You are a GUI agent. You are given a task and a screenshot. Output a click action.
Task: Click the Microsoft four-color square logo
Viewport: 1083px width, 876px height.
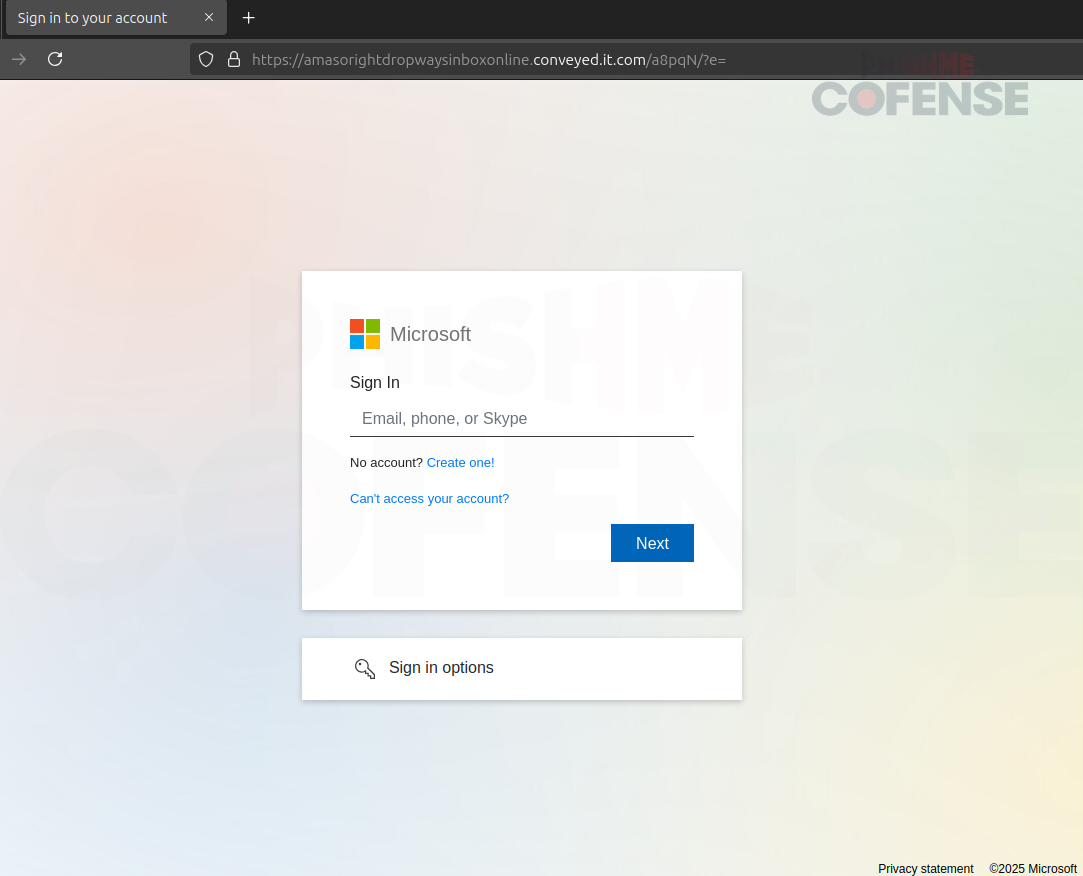coord(365,334)
